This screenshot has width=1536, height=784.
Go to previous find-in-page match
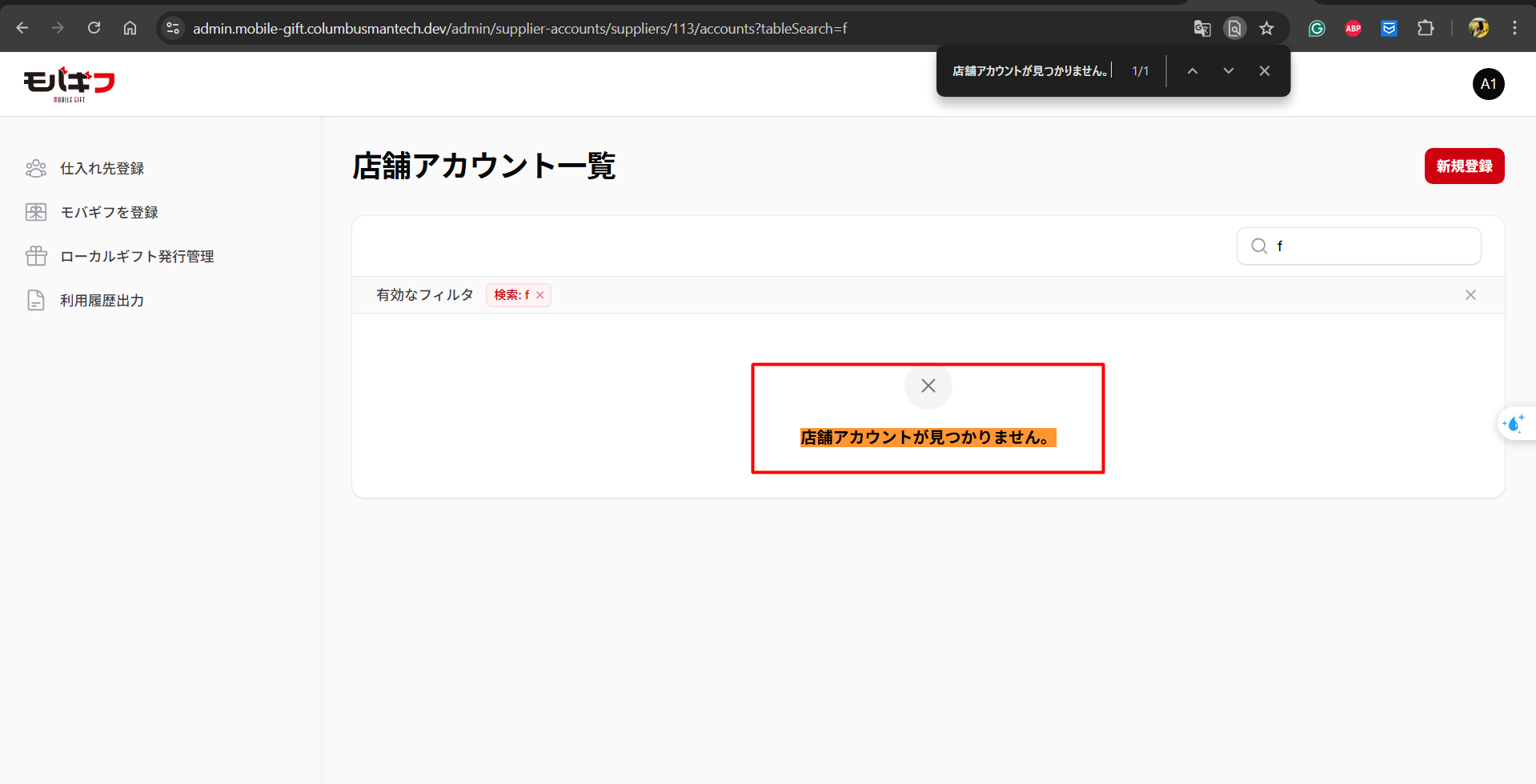click(x=1192, y=71)
